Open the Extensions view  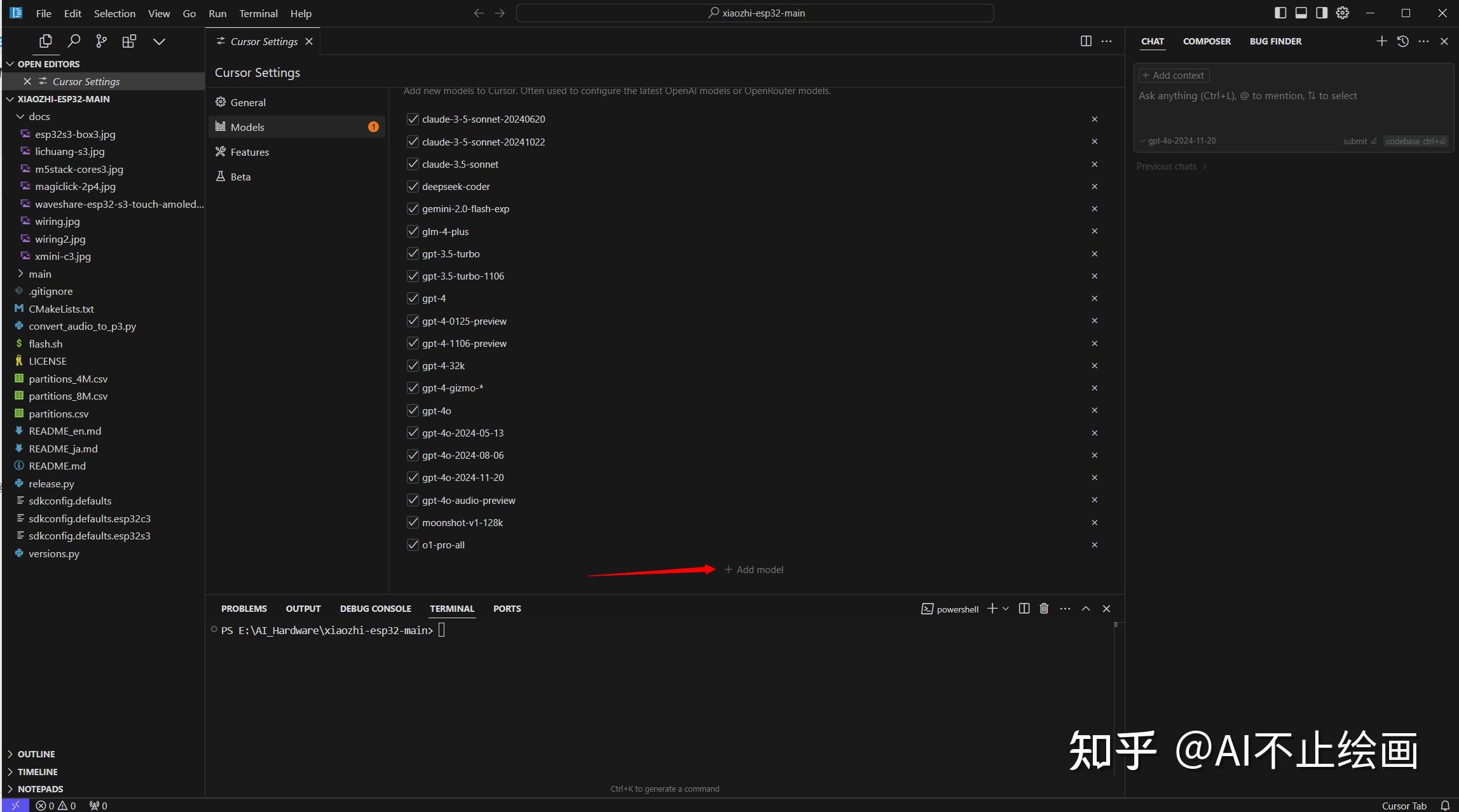(128, 41)
